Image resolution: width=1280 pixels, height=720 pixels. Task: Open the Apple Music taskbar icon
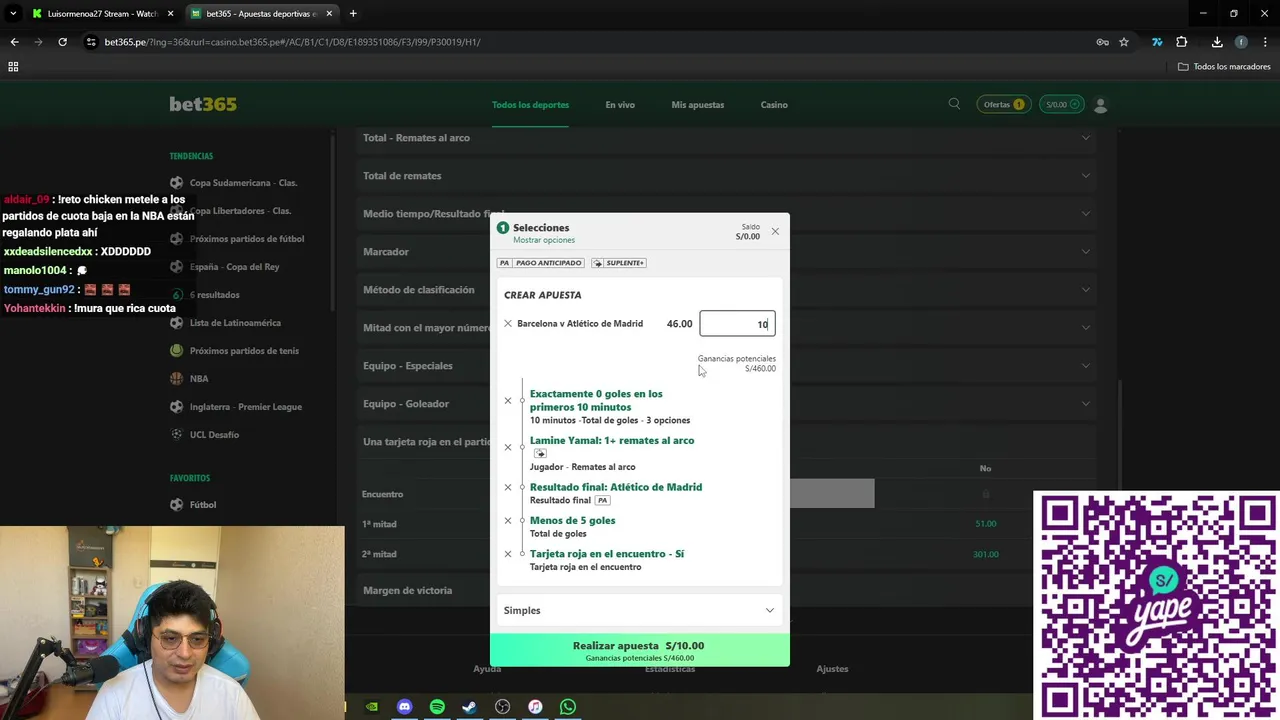(535, 707)
